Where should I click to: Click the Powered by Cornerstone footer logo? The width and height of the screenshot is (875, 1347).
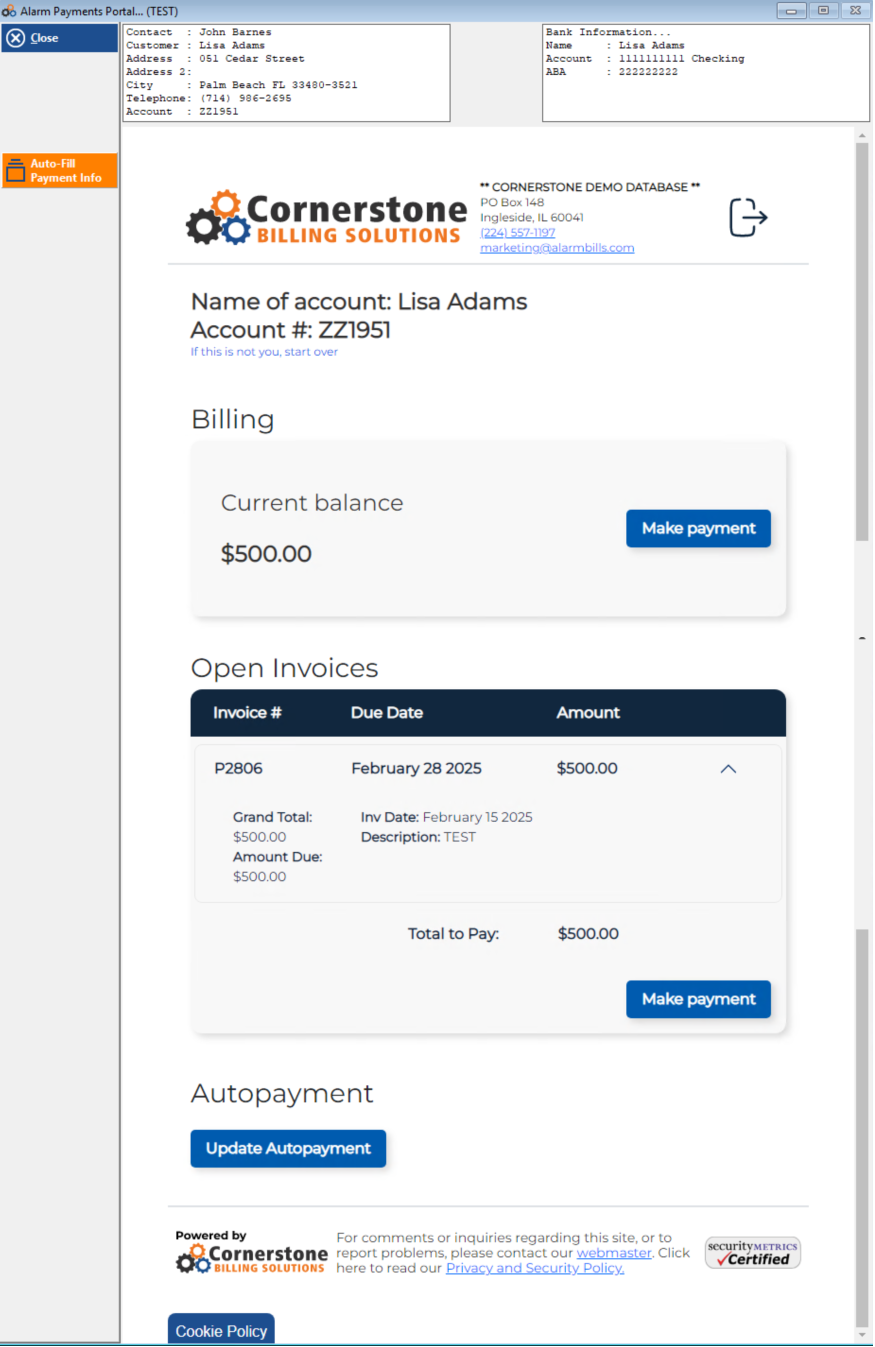click(251, 1252)
